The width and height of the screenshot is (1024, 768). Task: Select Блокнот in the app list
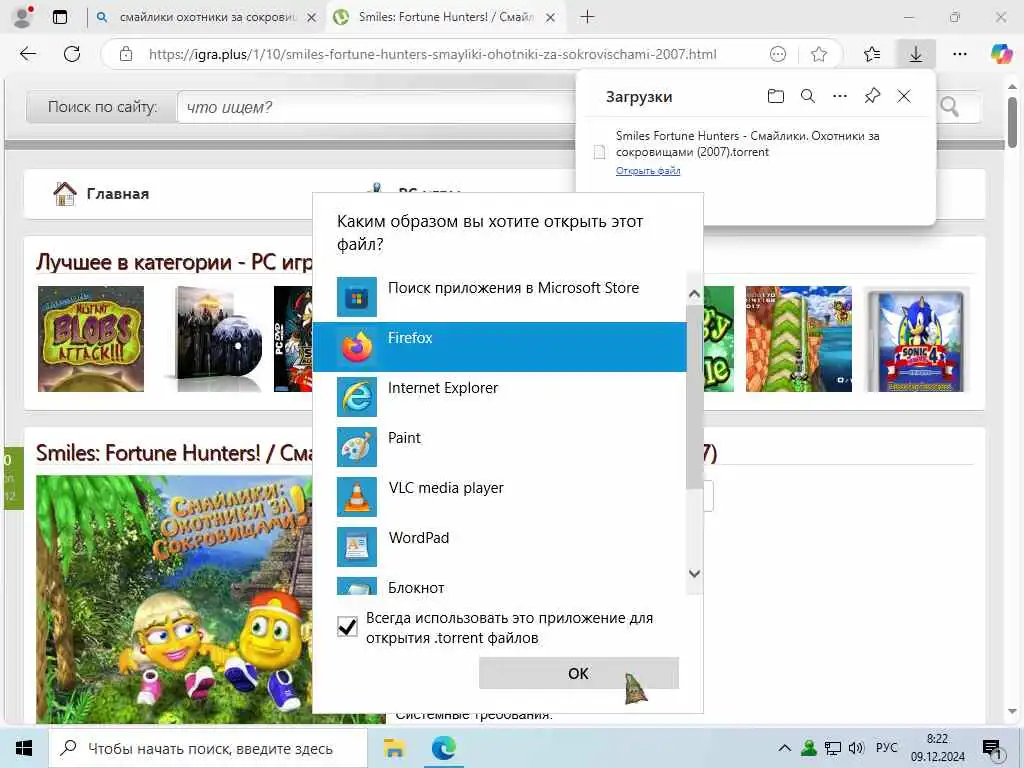pos(500,586)
